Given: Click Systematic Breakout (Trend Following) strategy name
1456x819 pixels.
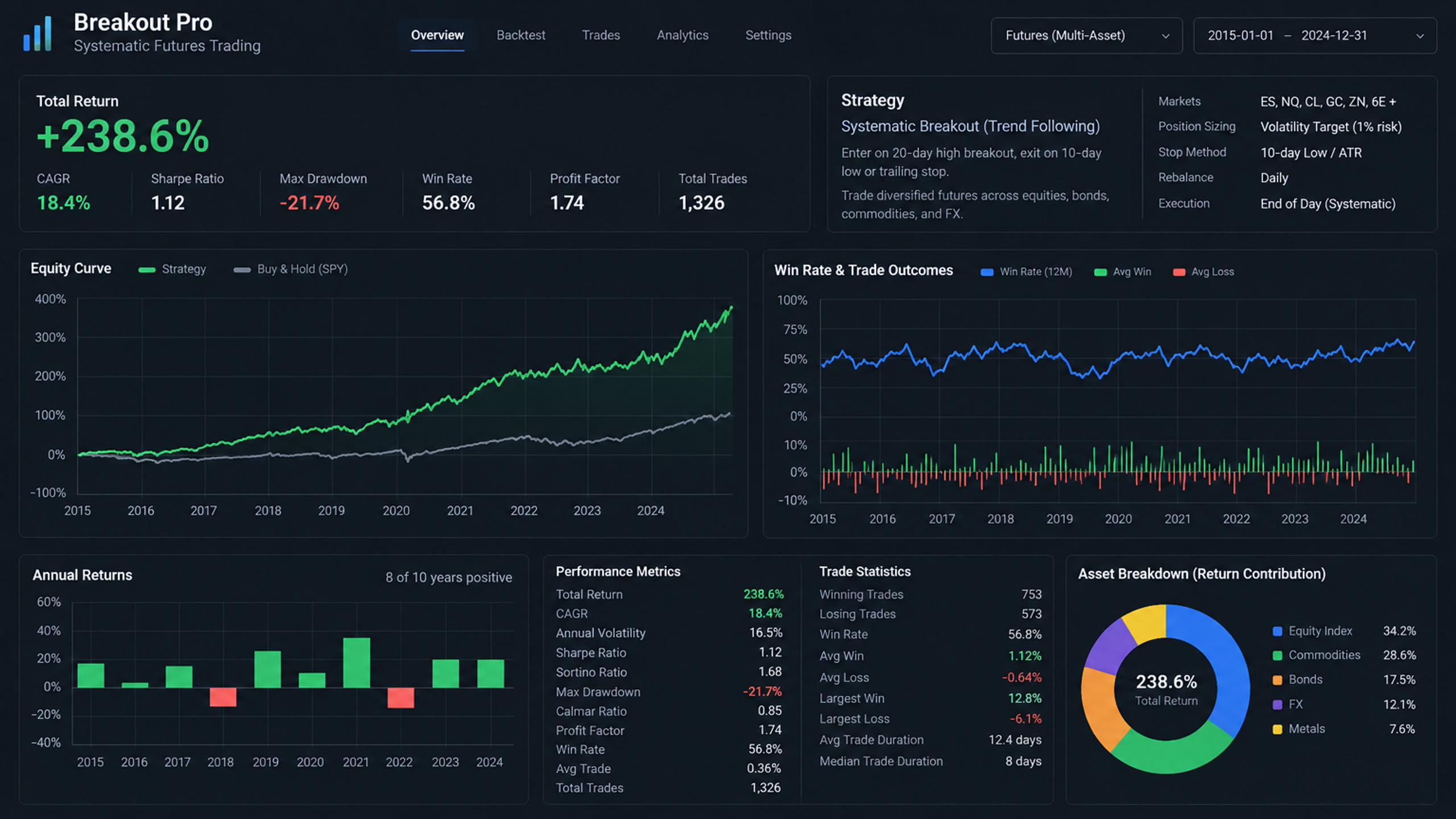Looking at the screenshot, I should point(970,126).
